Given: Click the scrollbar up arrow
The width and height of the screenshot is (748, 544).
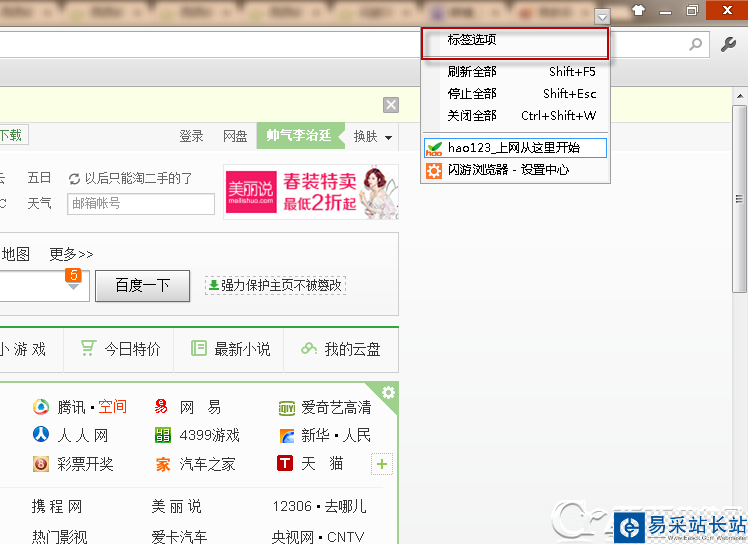Looking at the screenshot, I should tap(739, 96).
